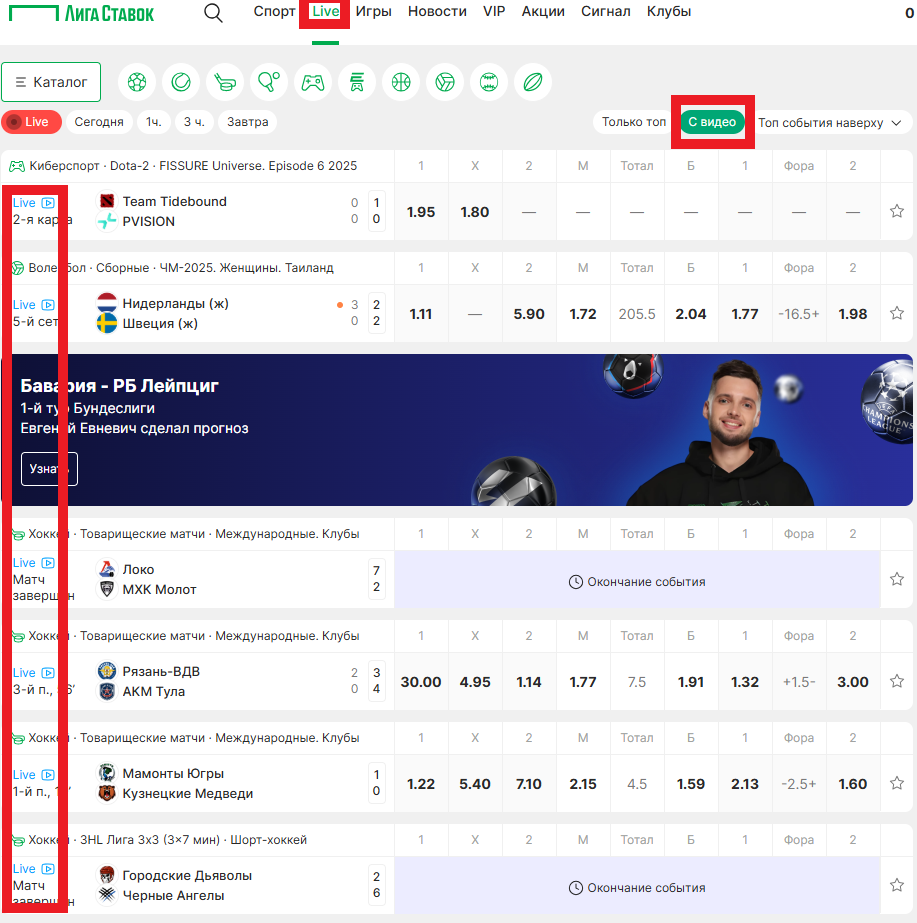917x923 pixels.
Task: Open video icon for Городские Дьяволы match
Action: (48, 869)
